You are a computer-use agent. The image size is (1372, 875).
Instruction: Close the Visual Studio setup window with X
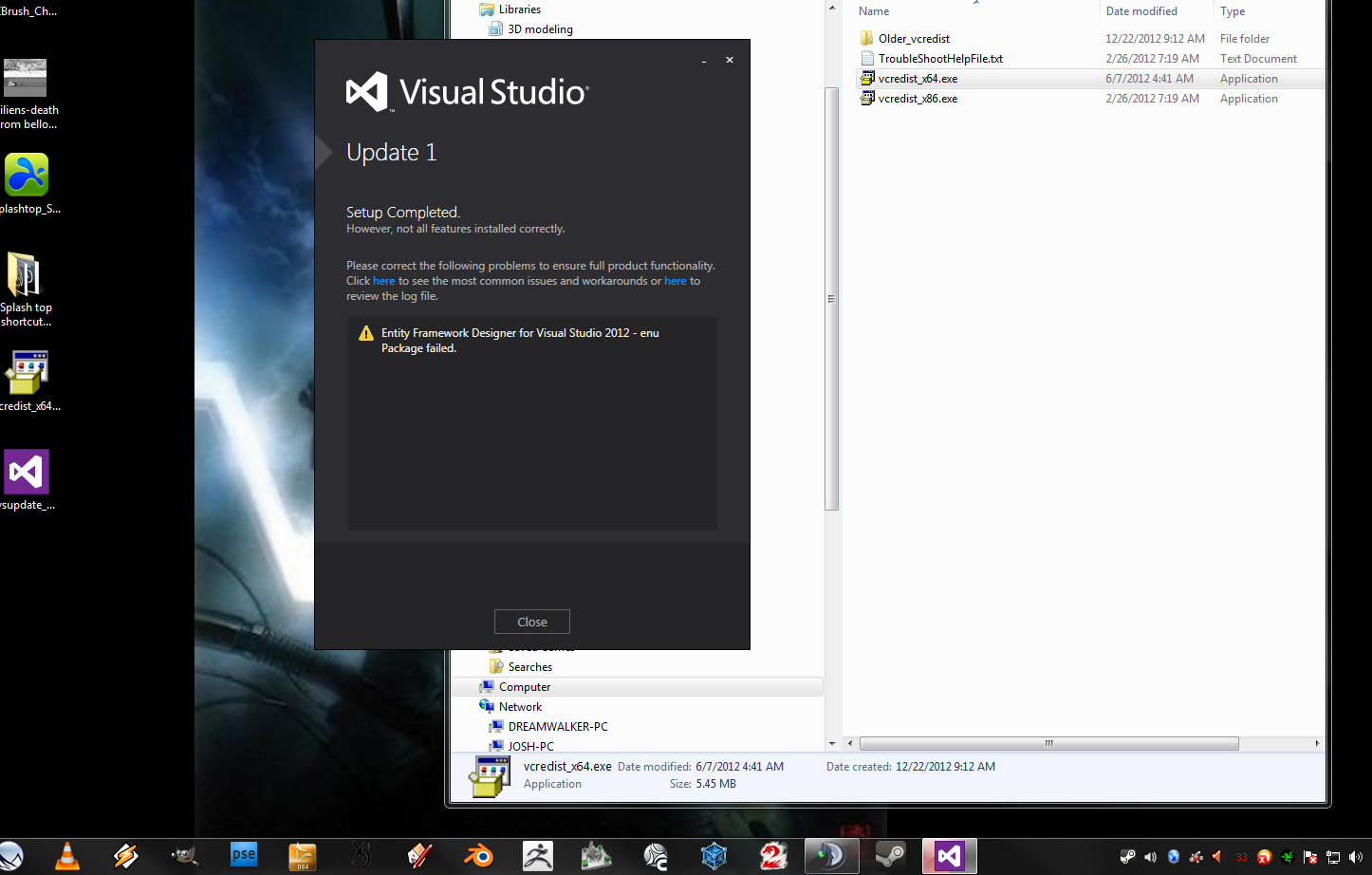730,60
